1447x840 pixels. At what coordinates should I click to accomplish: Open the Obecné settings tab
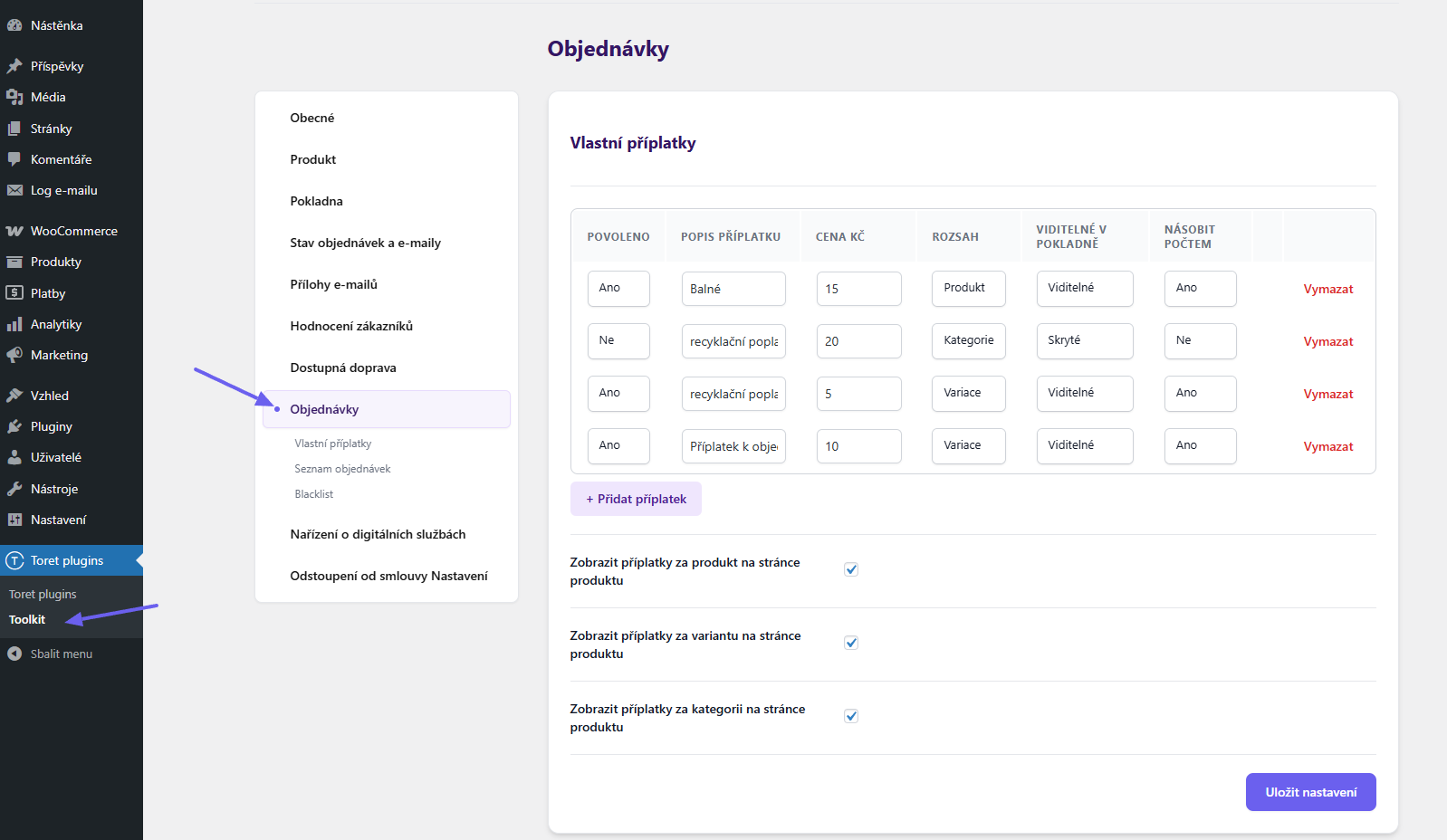(312, 118)
